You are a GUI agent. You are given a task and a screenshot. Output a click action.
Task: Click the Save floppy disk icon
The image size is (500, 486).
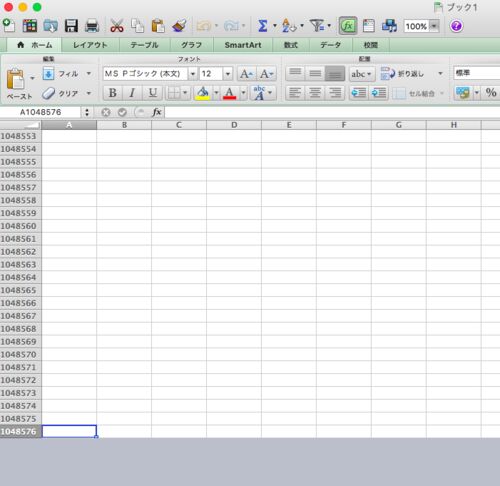click(71, 26)
